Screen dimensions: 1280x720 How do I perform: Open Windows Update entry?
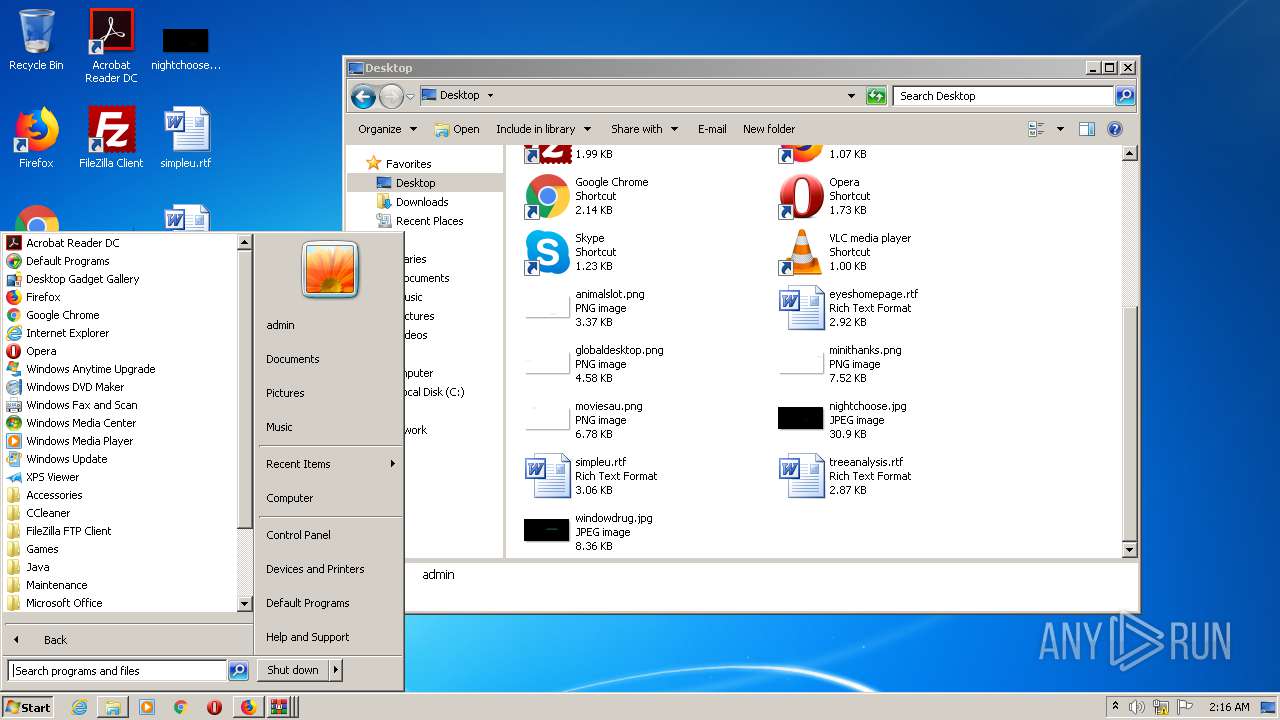(x=66, y=459)
